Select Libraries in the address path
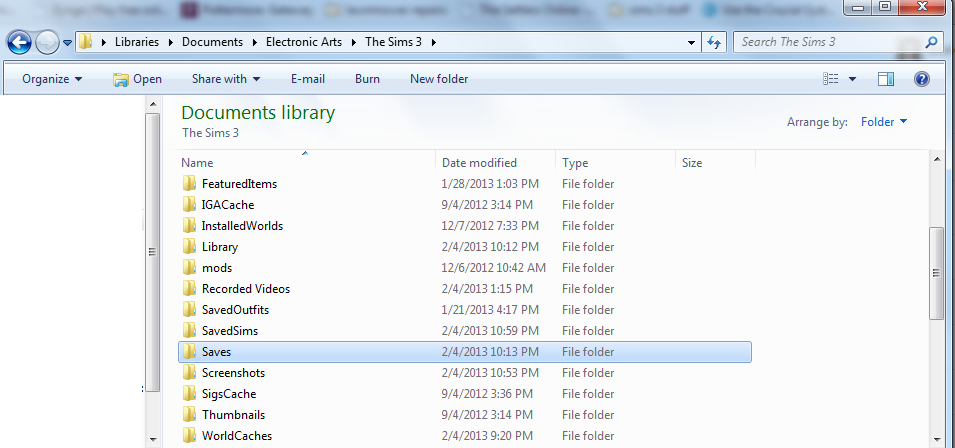 (137, 42)
